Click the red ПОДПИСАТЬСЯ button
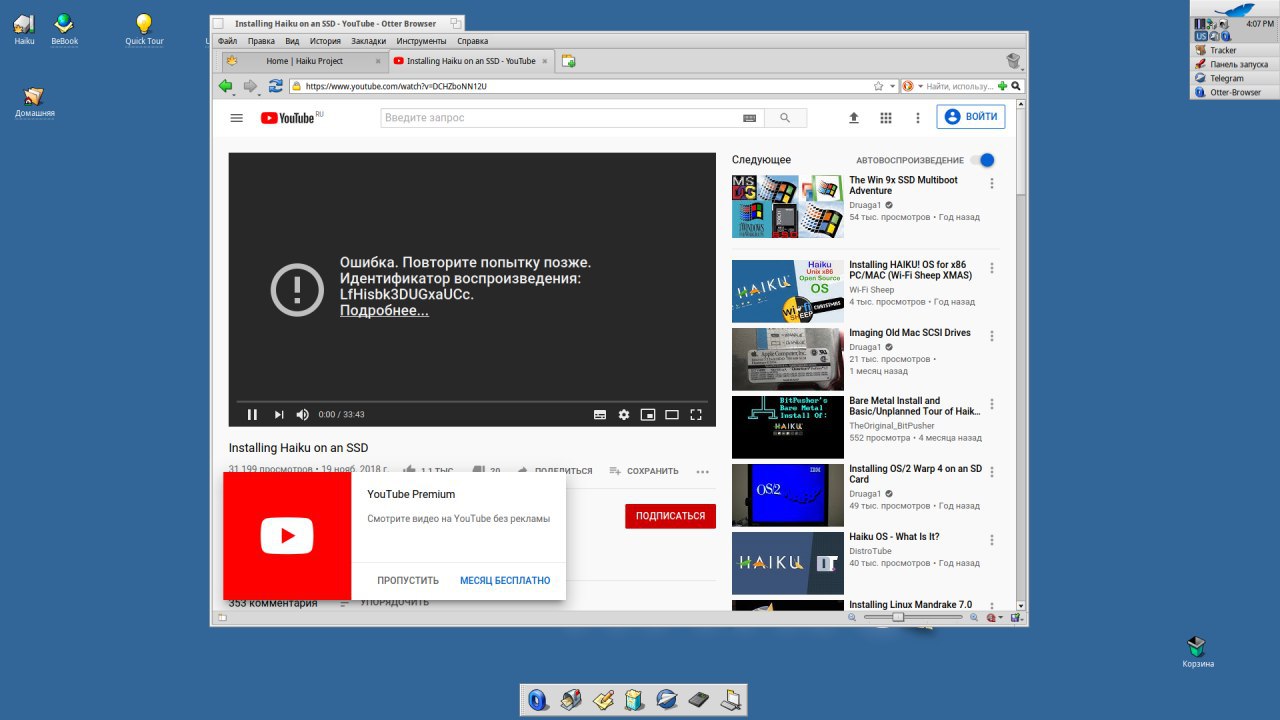 tap(670, 516)
